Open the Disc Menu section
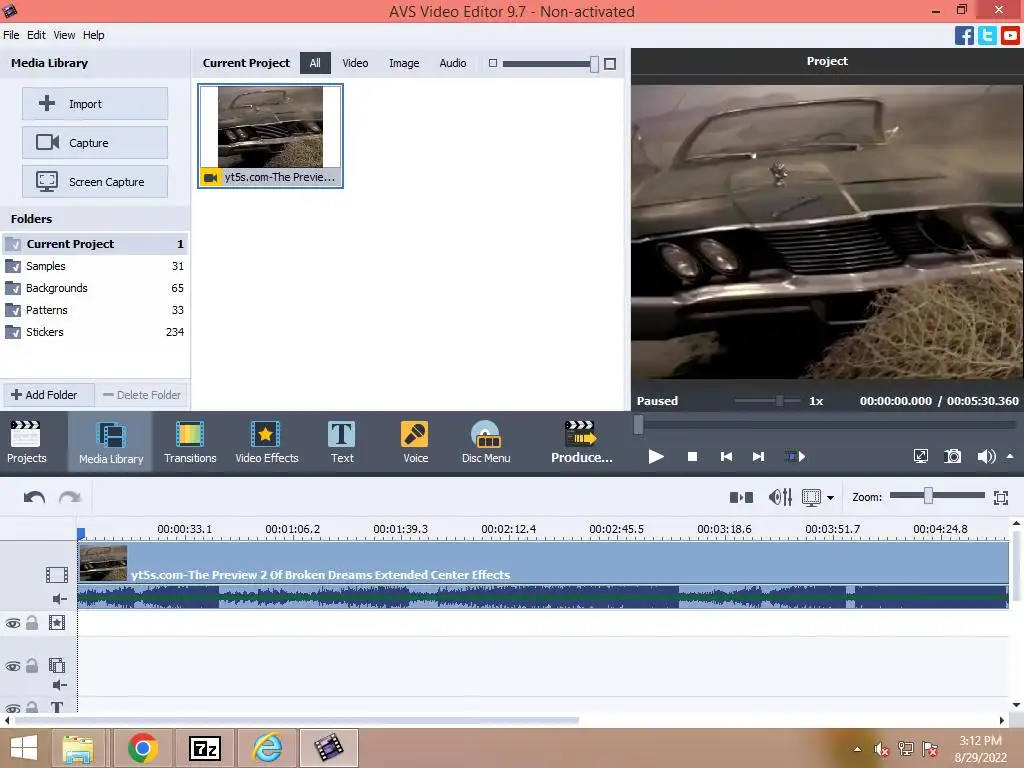1024x768 pixels. click(x=486, y=442)
